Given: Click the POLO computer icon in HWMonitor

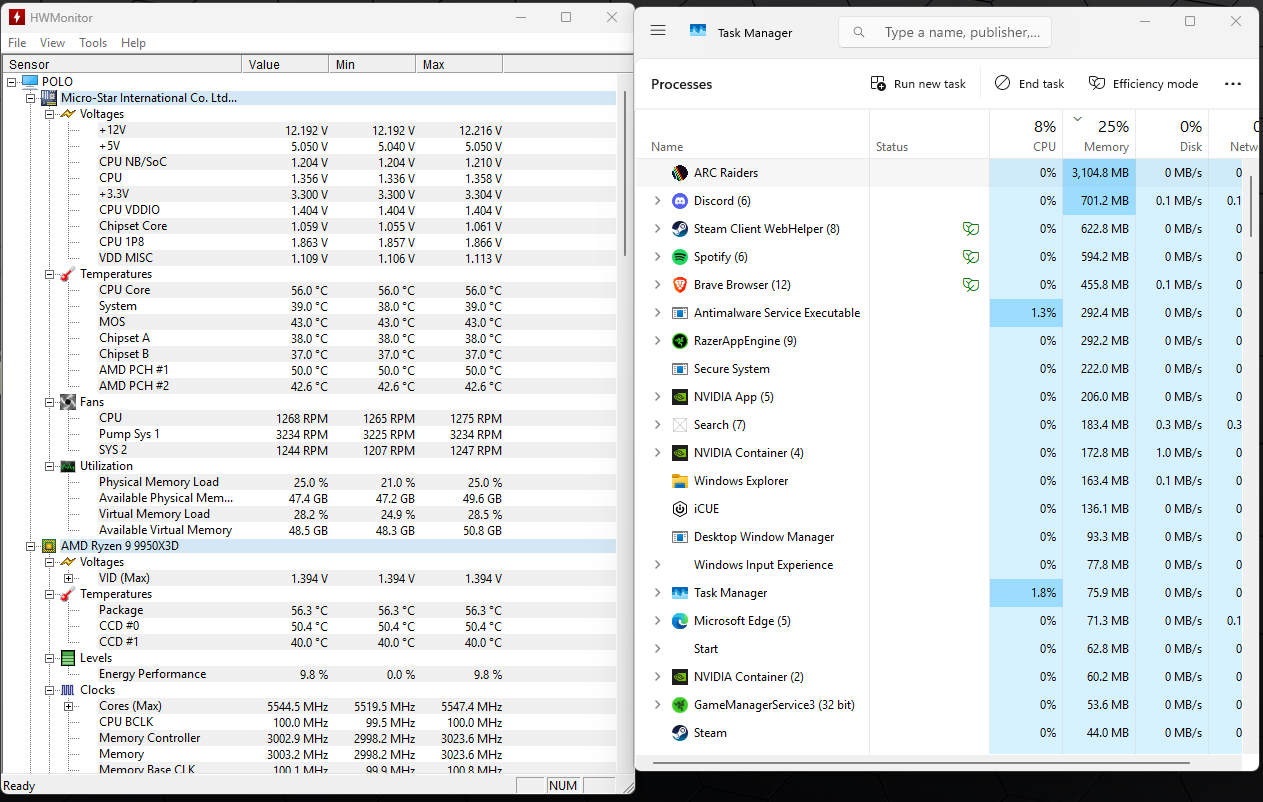Looking at the screenshot, I should (x=30, y=82).
